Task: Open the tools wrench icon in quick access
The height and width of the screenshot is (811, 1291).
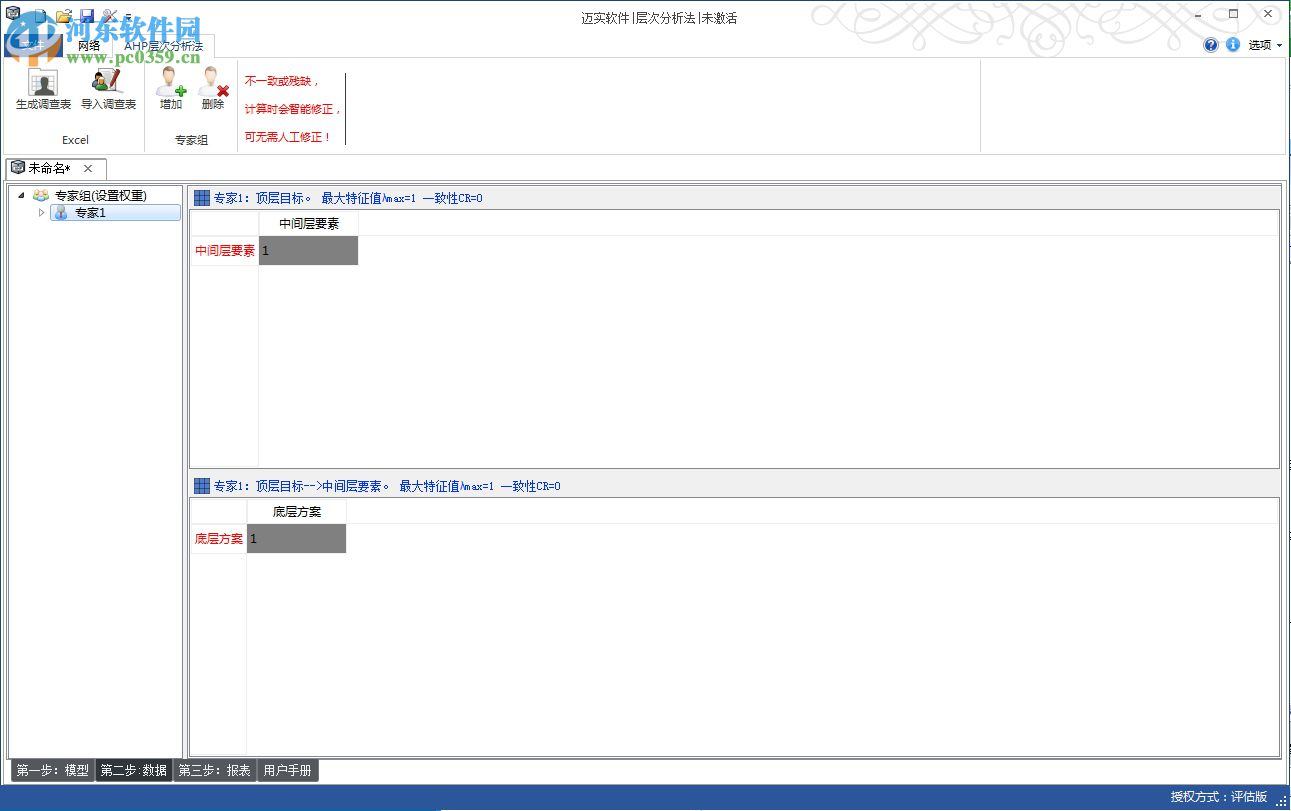Action: (110, 16)
